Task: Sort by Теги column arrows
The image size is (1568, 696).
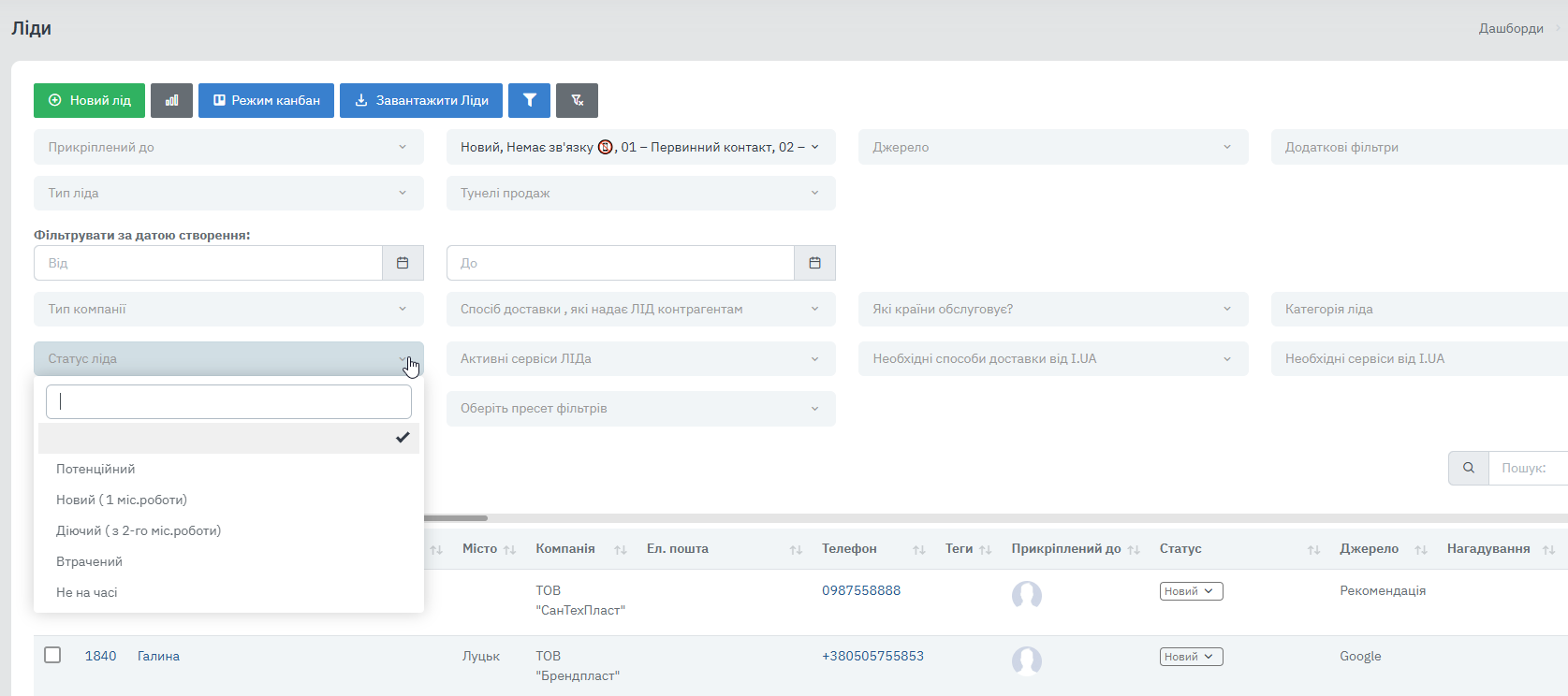Action: tap(985, 550)
